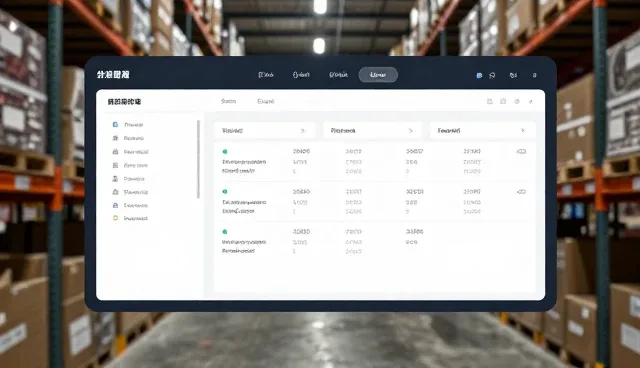The height and width of the screenshot is (368, 640).
Task: Select the highlighted pill tab in top navigation
Action: 378,75
